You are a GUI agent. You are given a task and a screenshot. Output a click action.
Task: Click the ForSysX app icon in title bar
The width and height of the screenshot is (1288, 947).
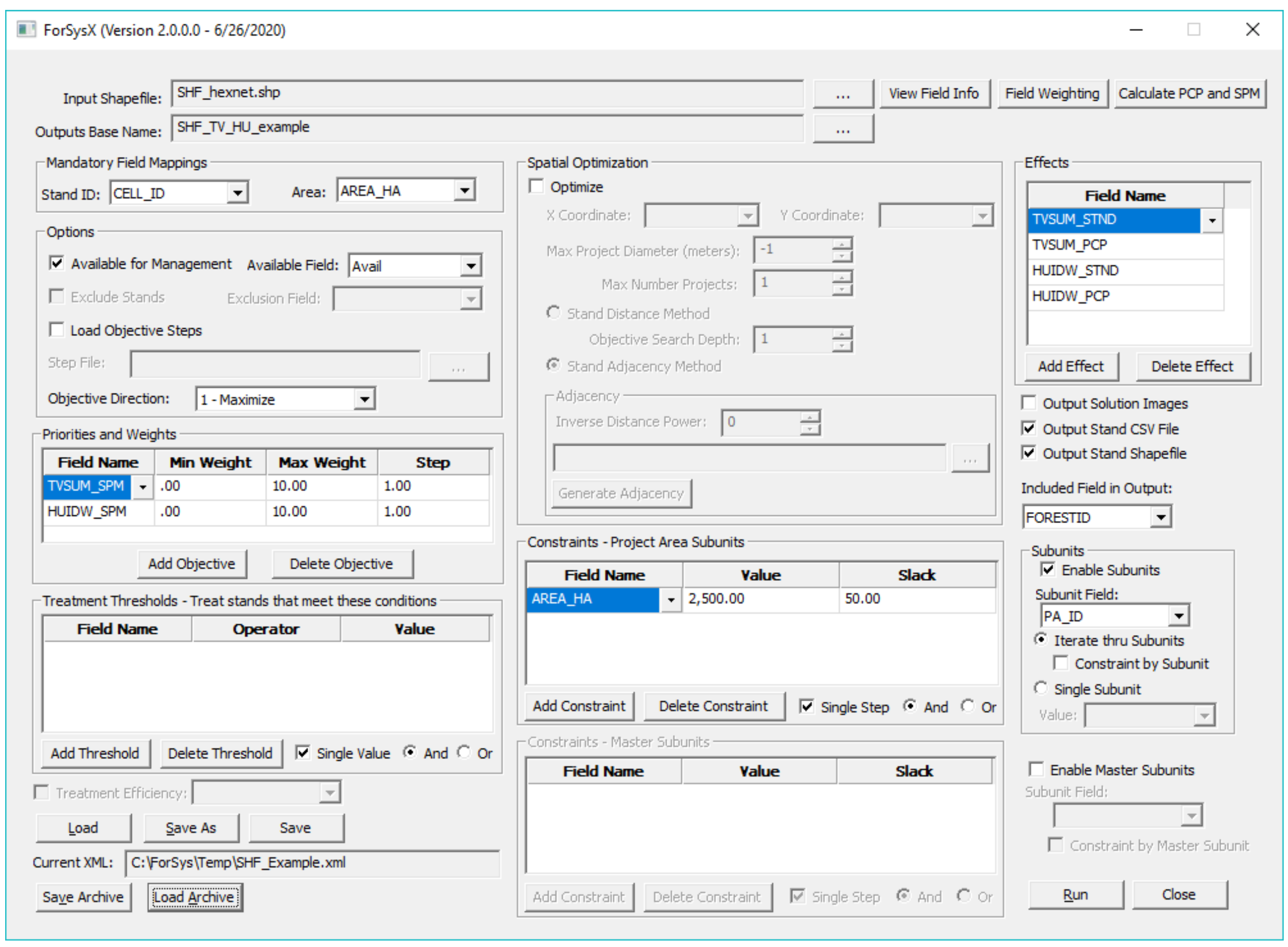pyautogui.click(x=26, y=29)
